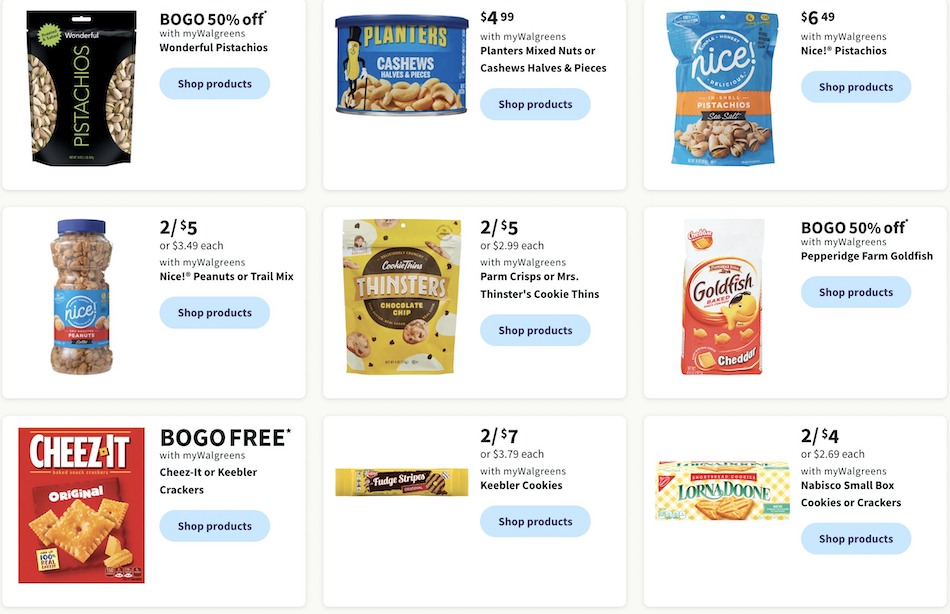Click Shop products for Planters Cashews

coord(535,104)
